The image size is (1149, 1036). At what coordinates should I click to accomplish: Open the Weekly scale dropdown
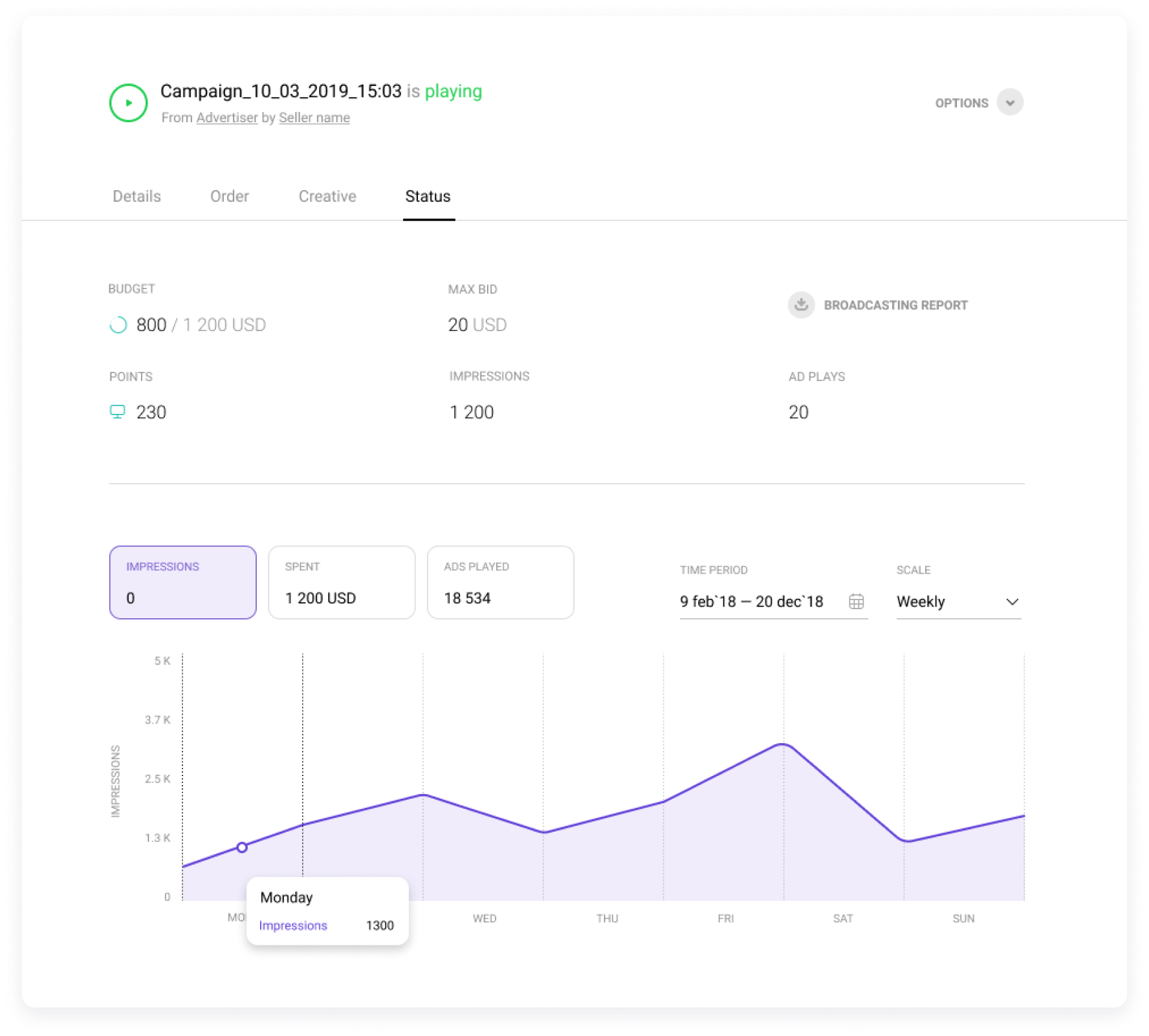[959, 602]
